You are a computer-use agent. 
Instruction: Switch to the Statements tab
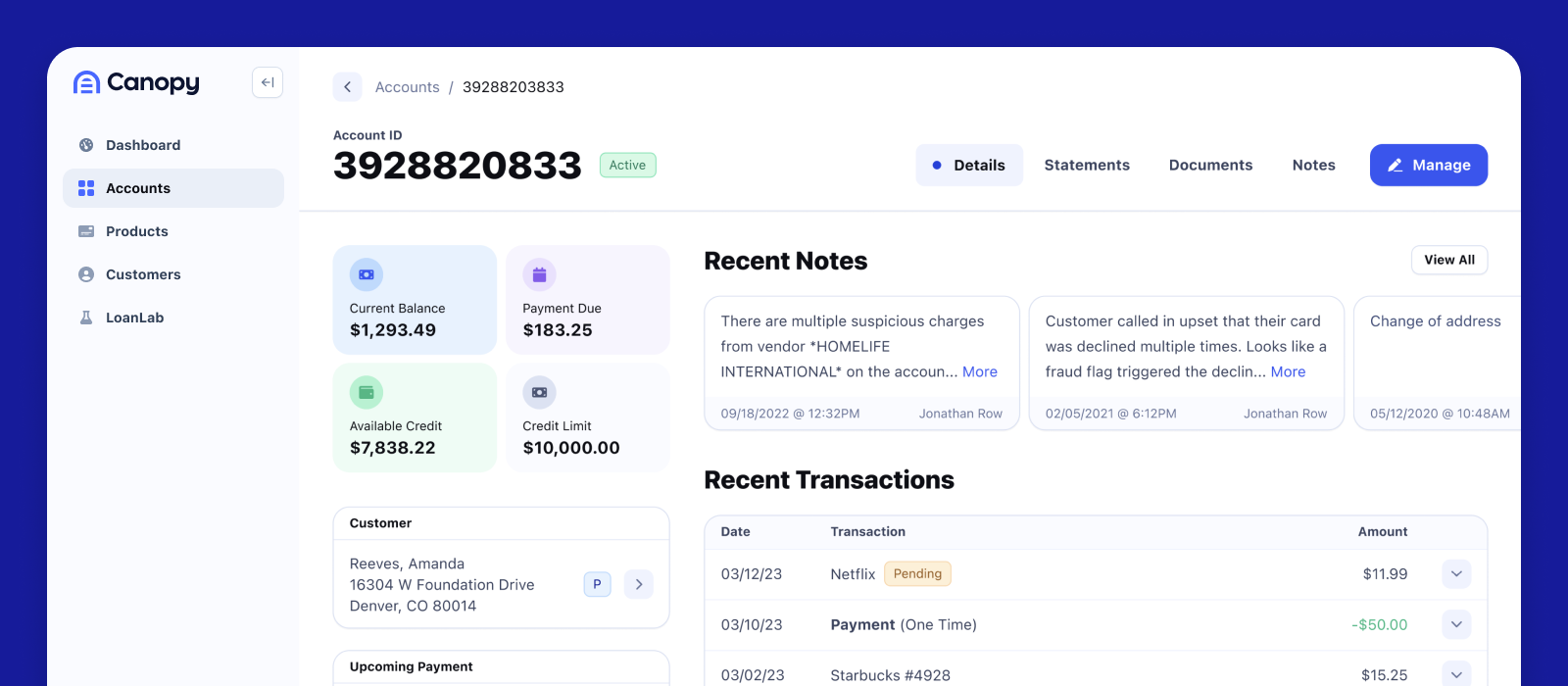coord(1087,166)
